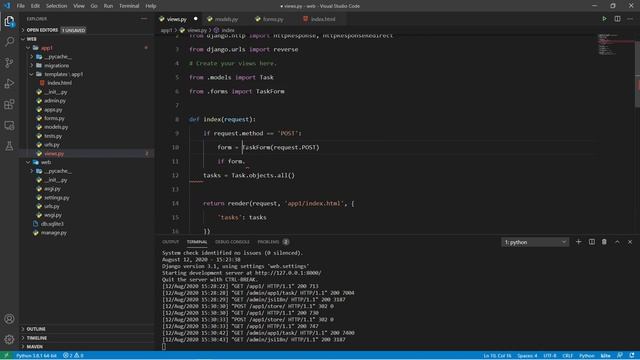Click the editor minimap code overview

pos(616,45)
